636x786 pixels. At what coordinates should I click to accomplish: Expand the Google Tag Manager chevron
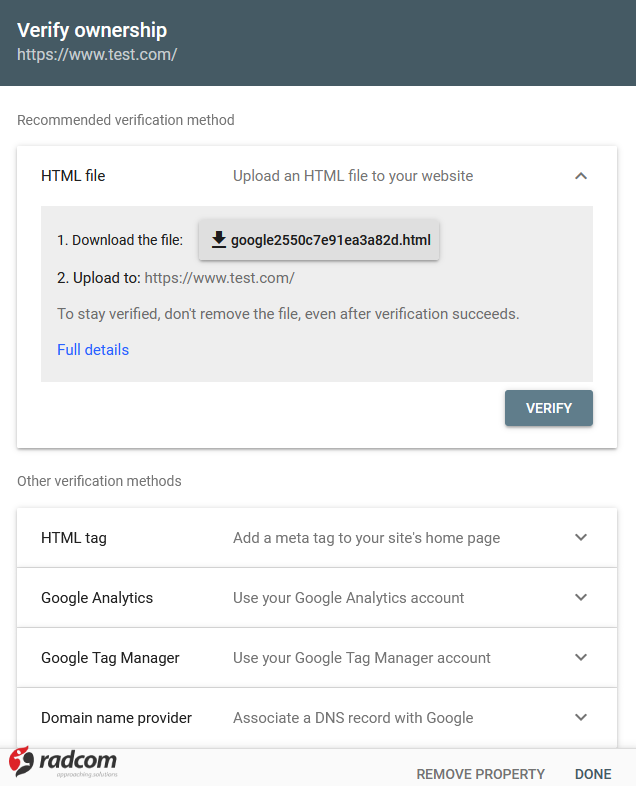tap(581, 657)
